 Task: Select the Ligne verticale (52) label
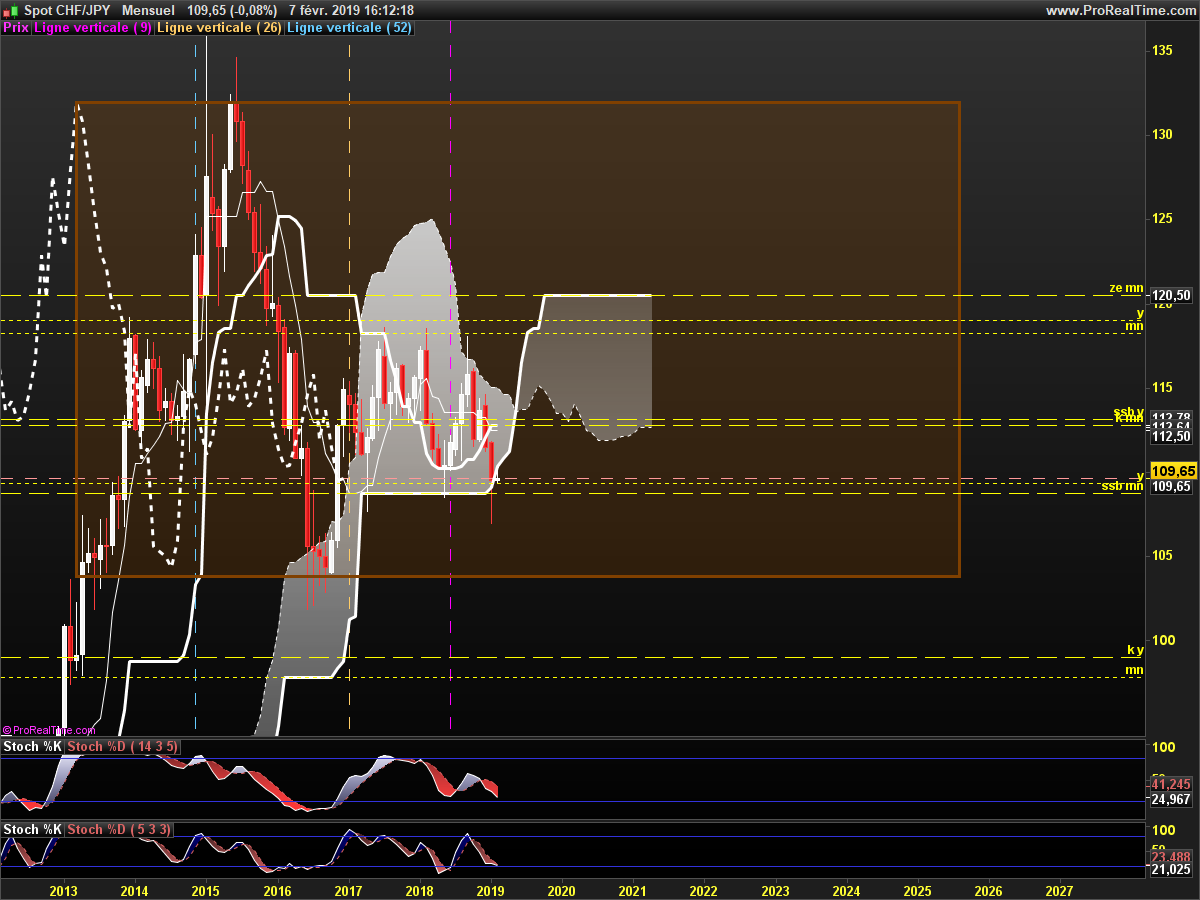coord(350,28)
